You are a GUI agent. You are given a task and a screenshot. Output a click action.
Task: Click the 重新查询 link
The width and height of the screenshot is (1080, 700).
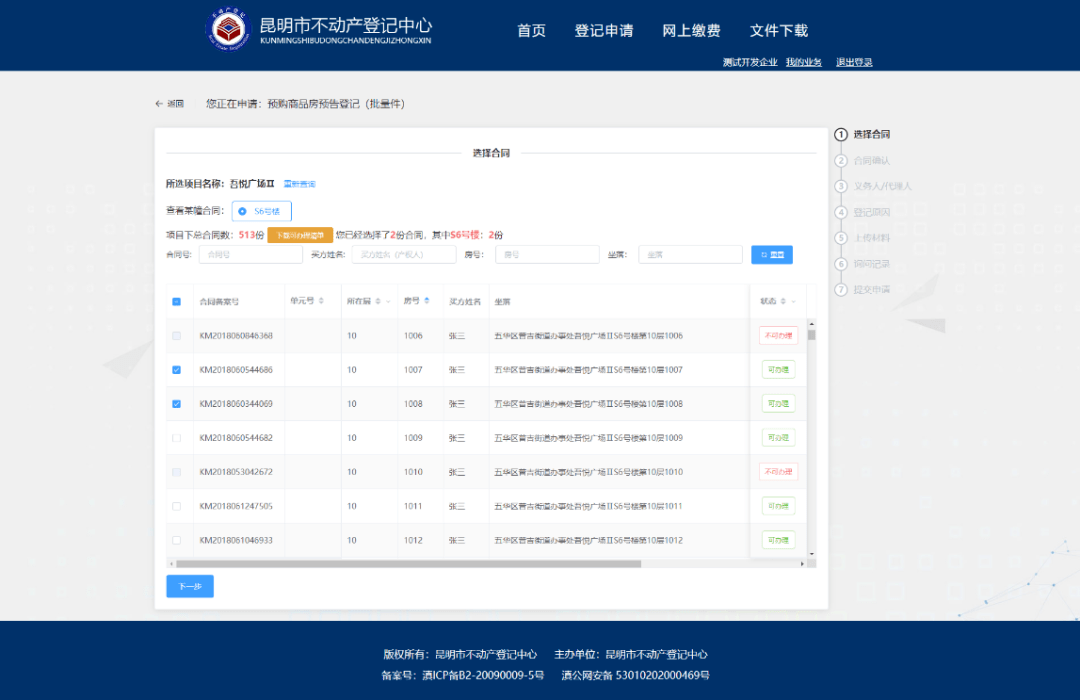point(300,184)
